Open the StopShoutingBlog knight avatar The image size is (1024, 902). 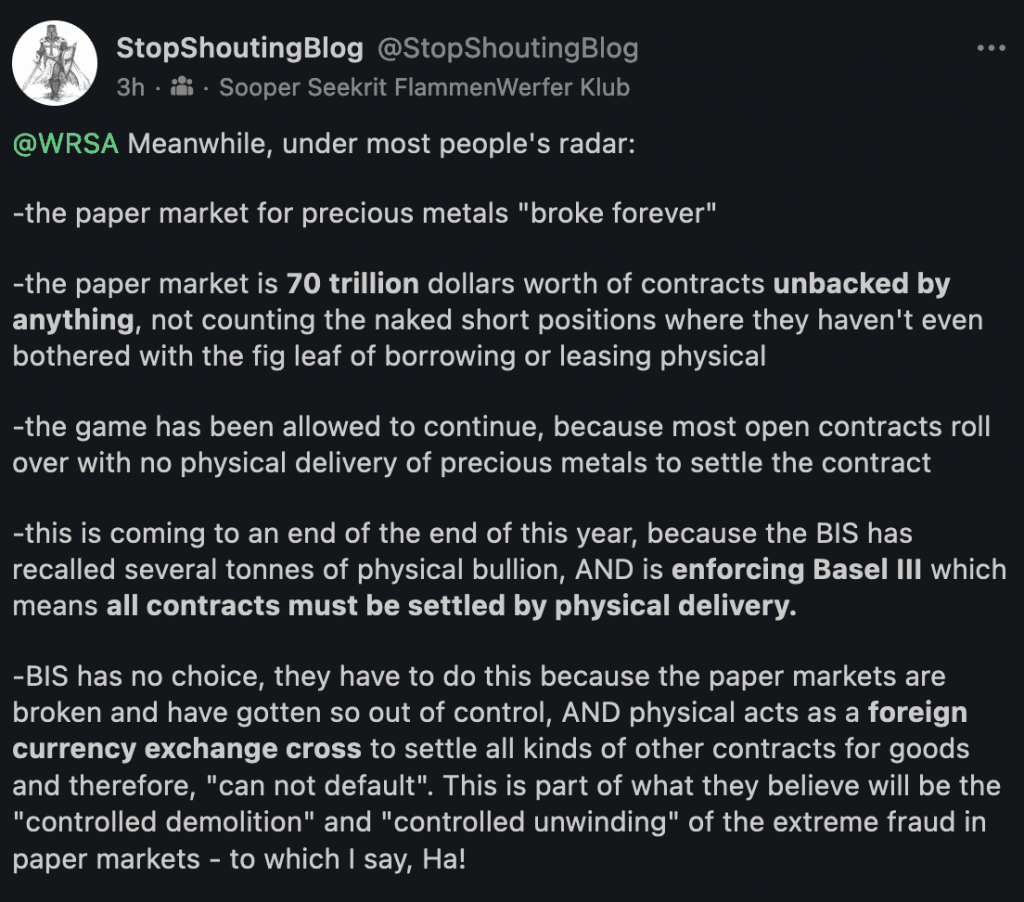[55, 63]
